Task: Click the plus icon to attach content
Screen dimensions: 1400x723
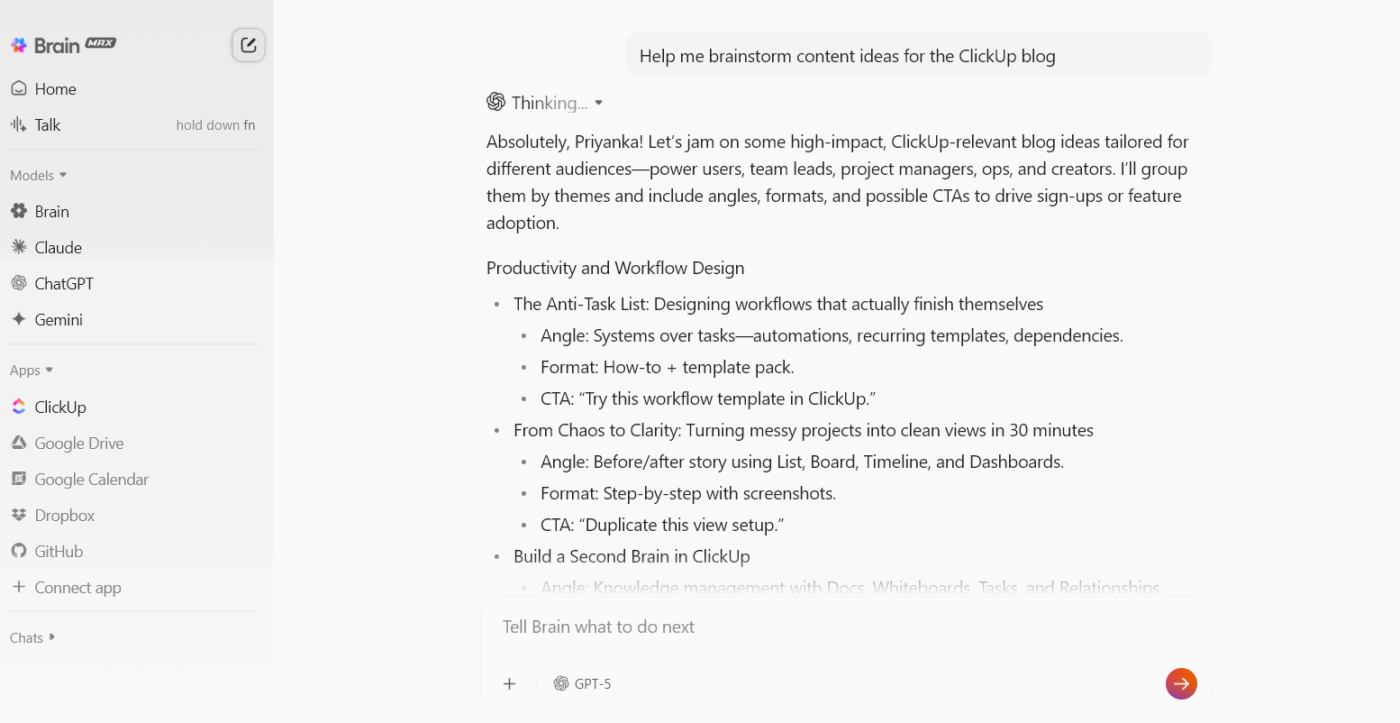Action: (x=509, y=683)
